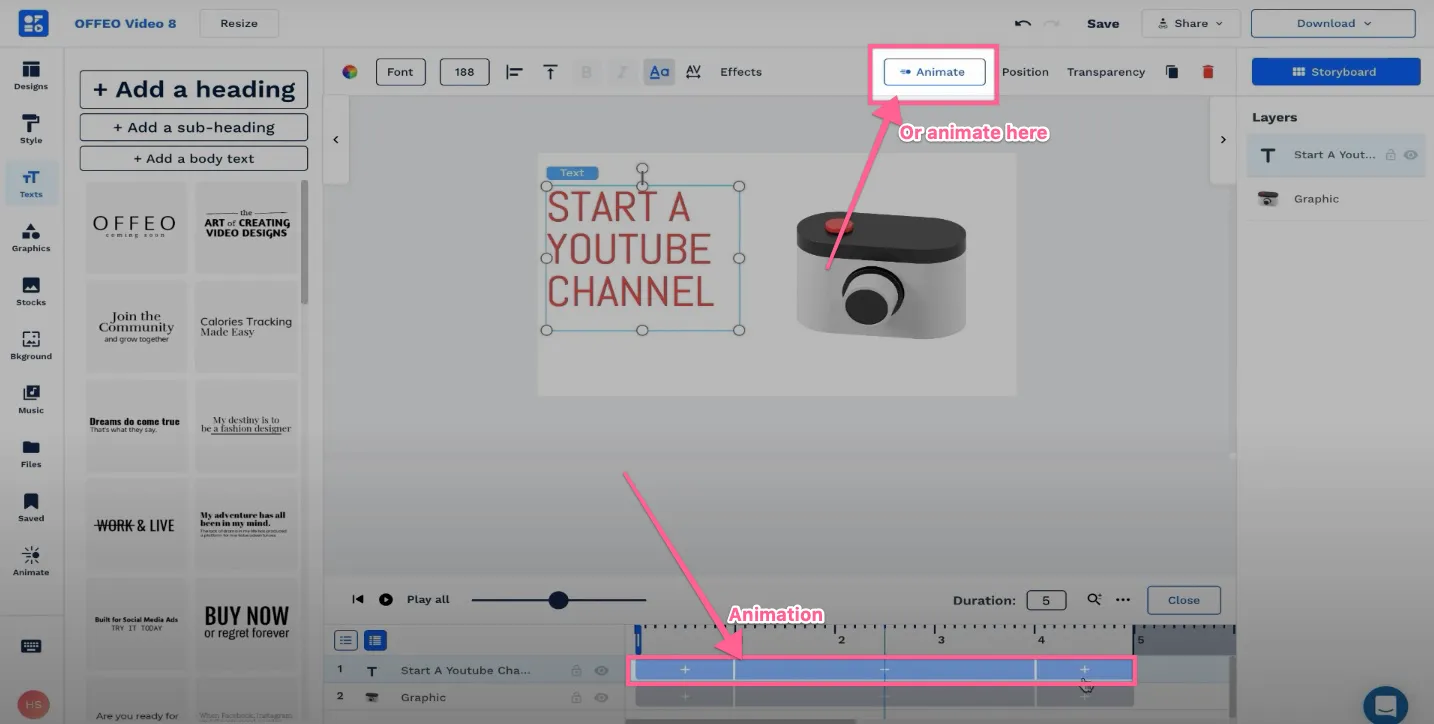
Task: Click the duplicate element icon
Action: pos(1172,72)
